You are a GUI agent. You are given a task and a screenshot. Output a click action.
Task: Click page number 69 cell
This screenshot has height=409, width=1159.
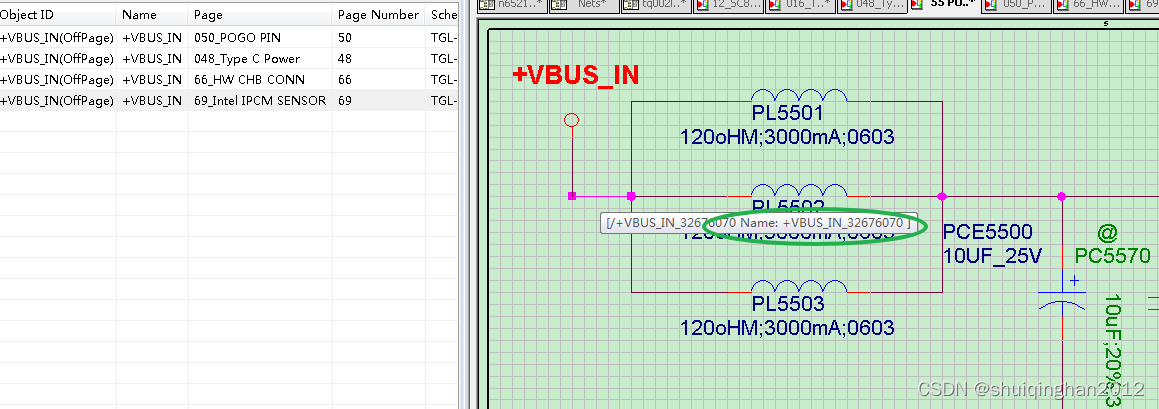click(x=344, y=101)
